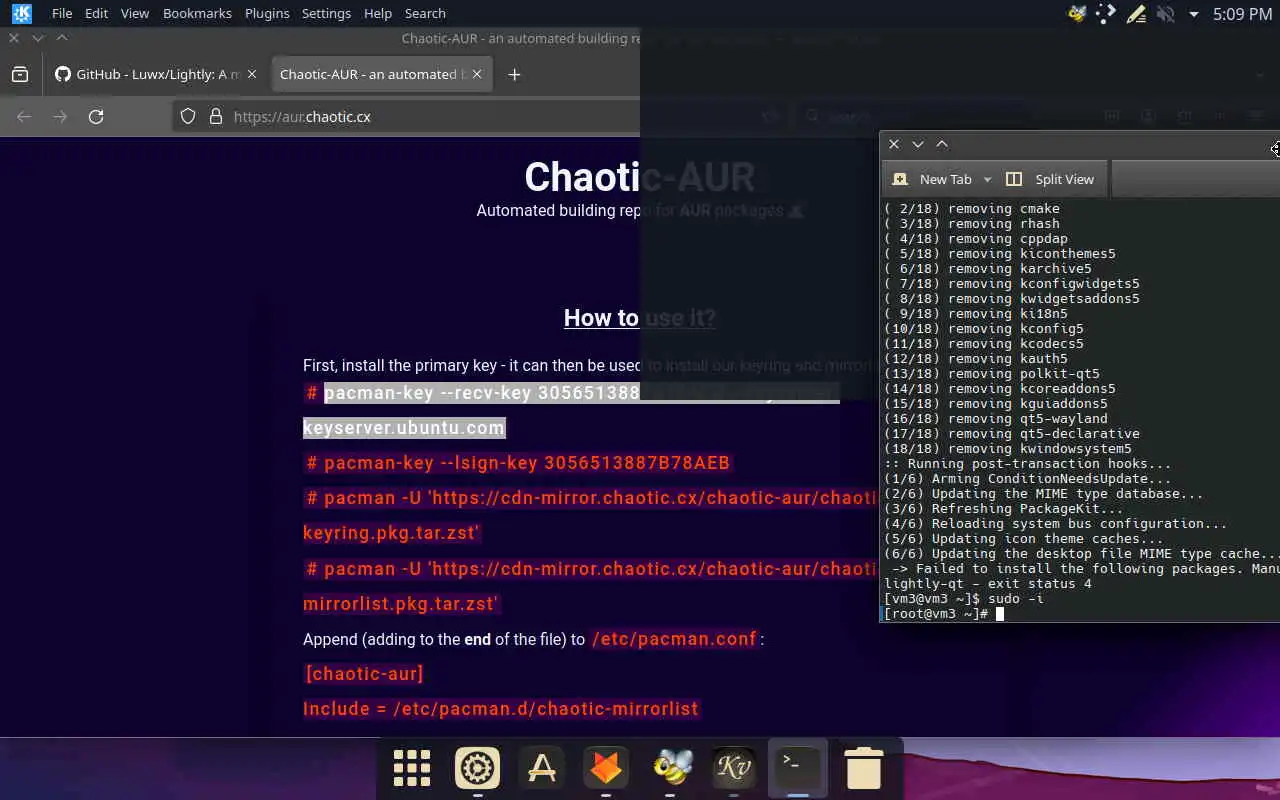Click the 5:09 PM clock
1280x800 pixels.
pos(1242,14)
